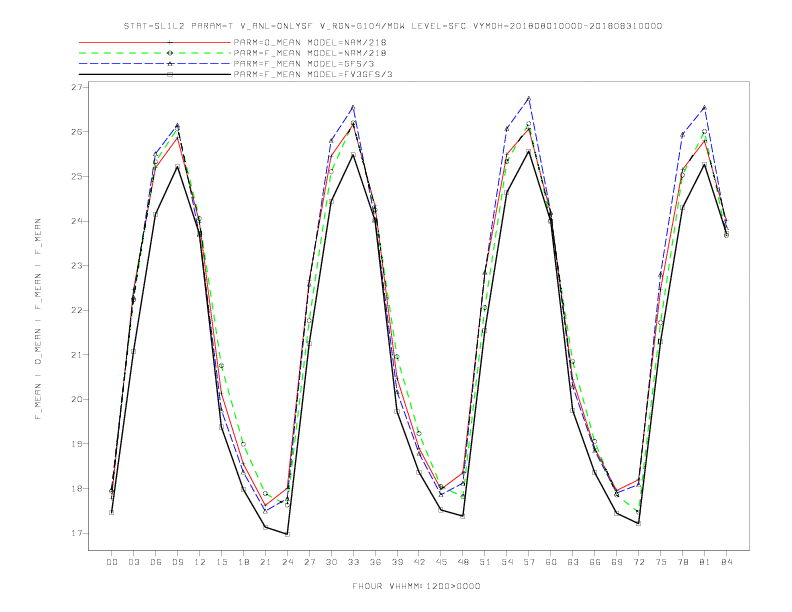Click X-axis tick label 54

coord(507,562)
